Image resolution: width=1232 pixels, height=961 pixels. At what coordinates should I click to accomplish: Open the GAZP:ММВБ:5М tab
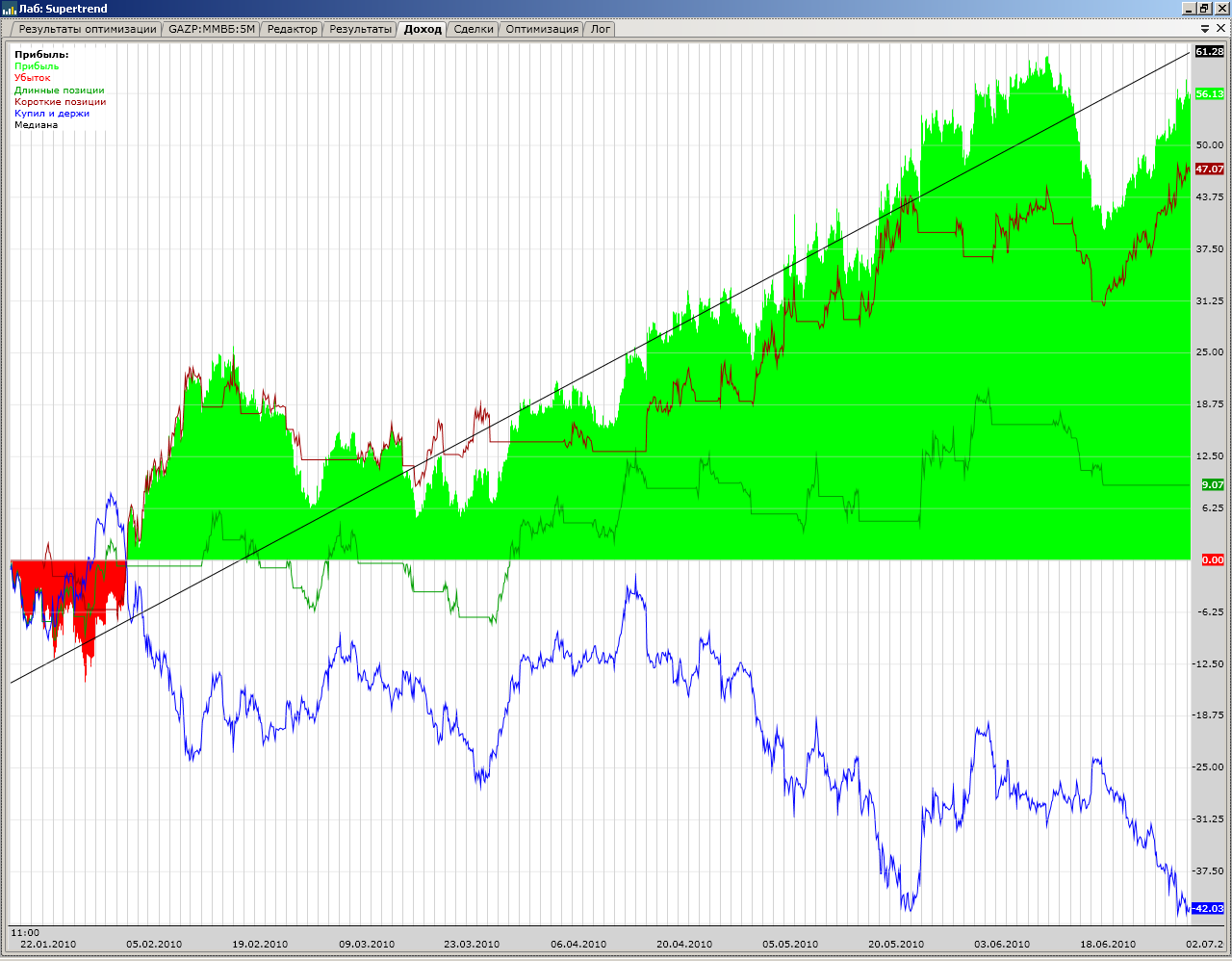coord(212,29)
